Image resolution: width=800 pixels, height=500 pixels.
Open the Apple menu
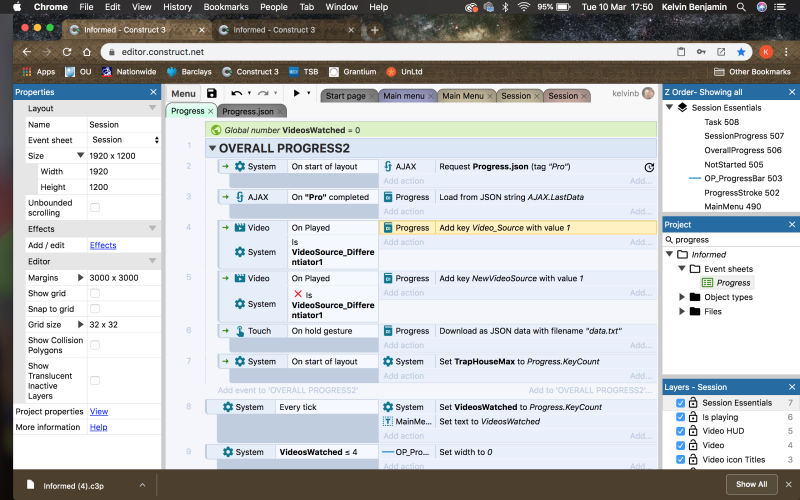click(17, 7)
